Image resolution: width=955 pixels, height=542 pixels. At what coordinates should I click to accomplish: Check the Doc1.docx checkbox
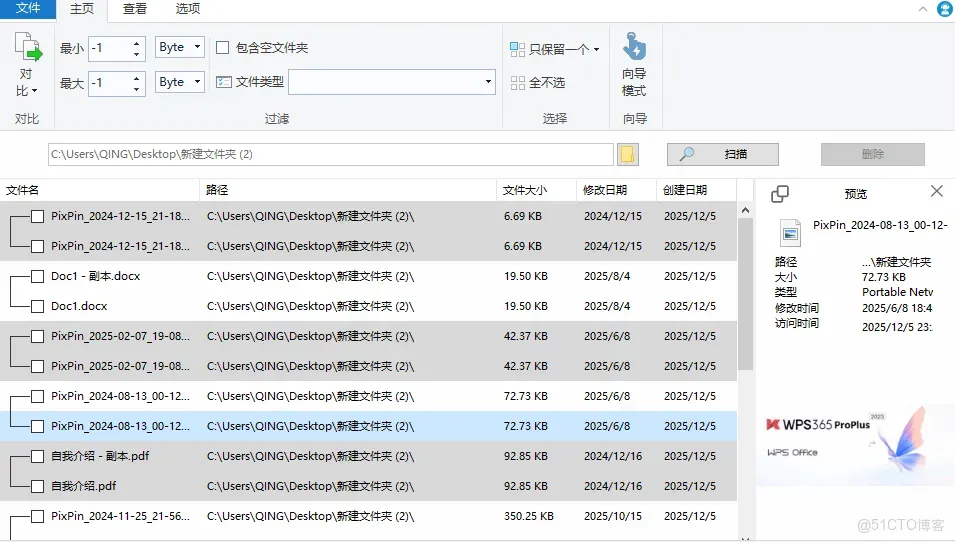pyautogui.click(x=37, y=306)
